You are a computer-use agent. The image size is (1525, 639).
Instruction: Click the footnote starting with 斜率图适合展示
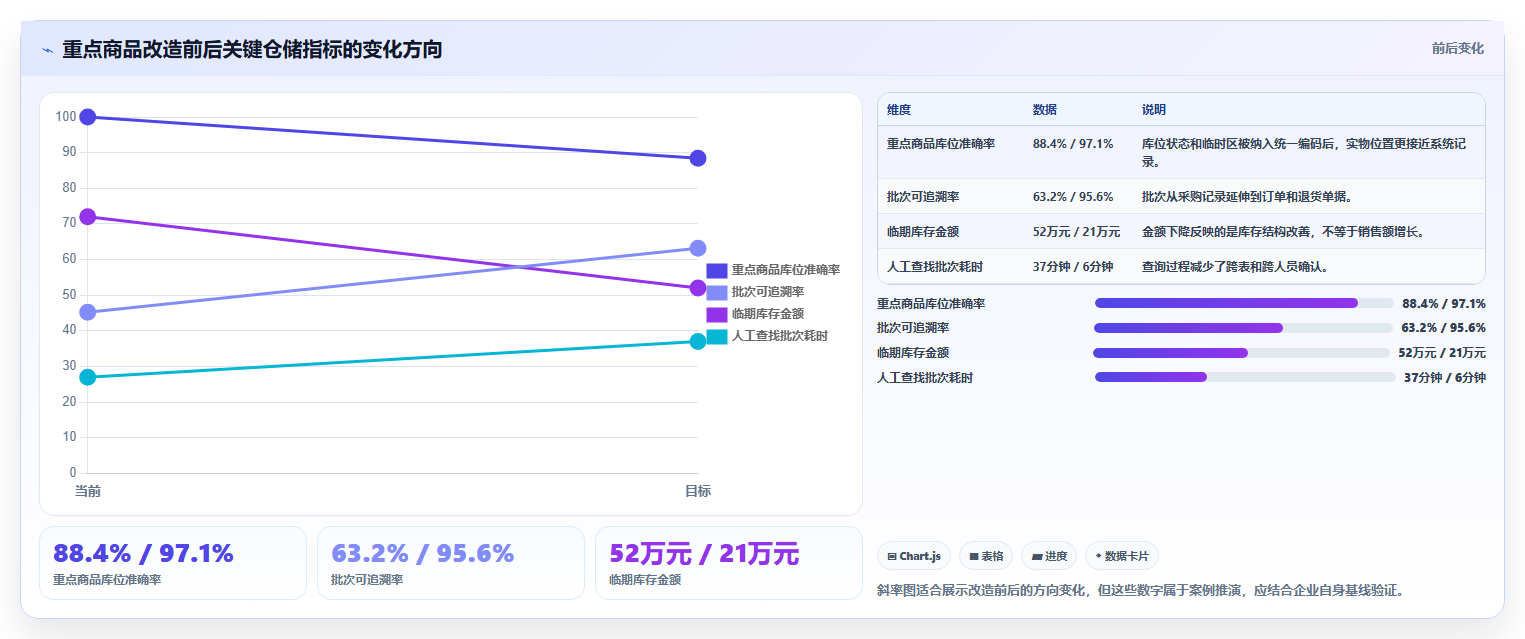(x=1141, y=590)
